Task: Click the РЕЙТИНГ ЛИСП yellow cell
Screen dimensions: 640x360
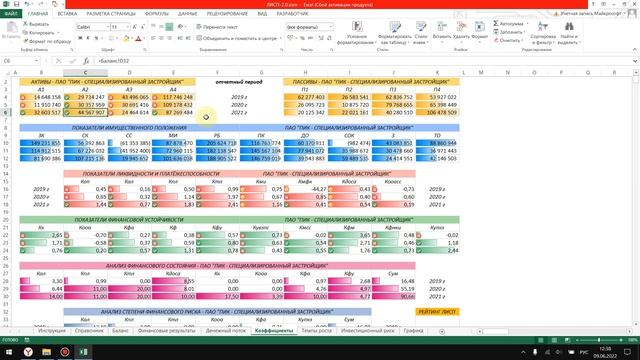Action: point(437,312)
